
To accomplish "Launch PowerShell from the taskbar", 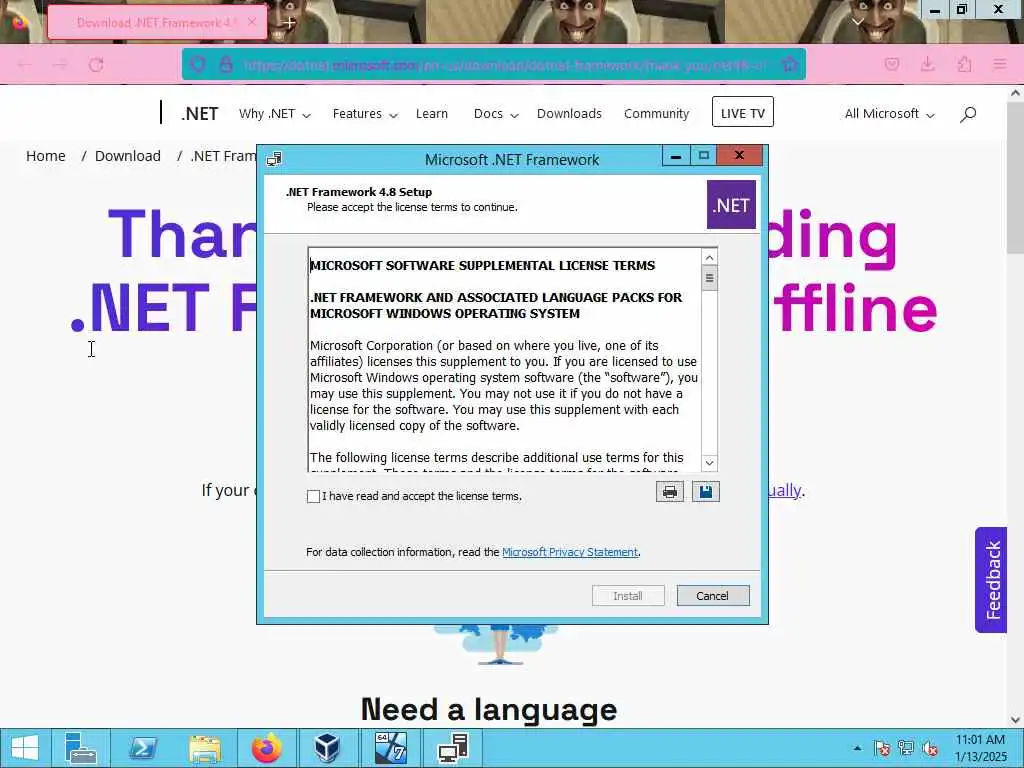I will tap(143, 748).
